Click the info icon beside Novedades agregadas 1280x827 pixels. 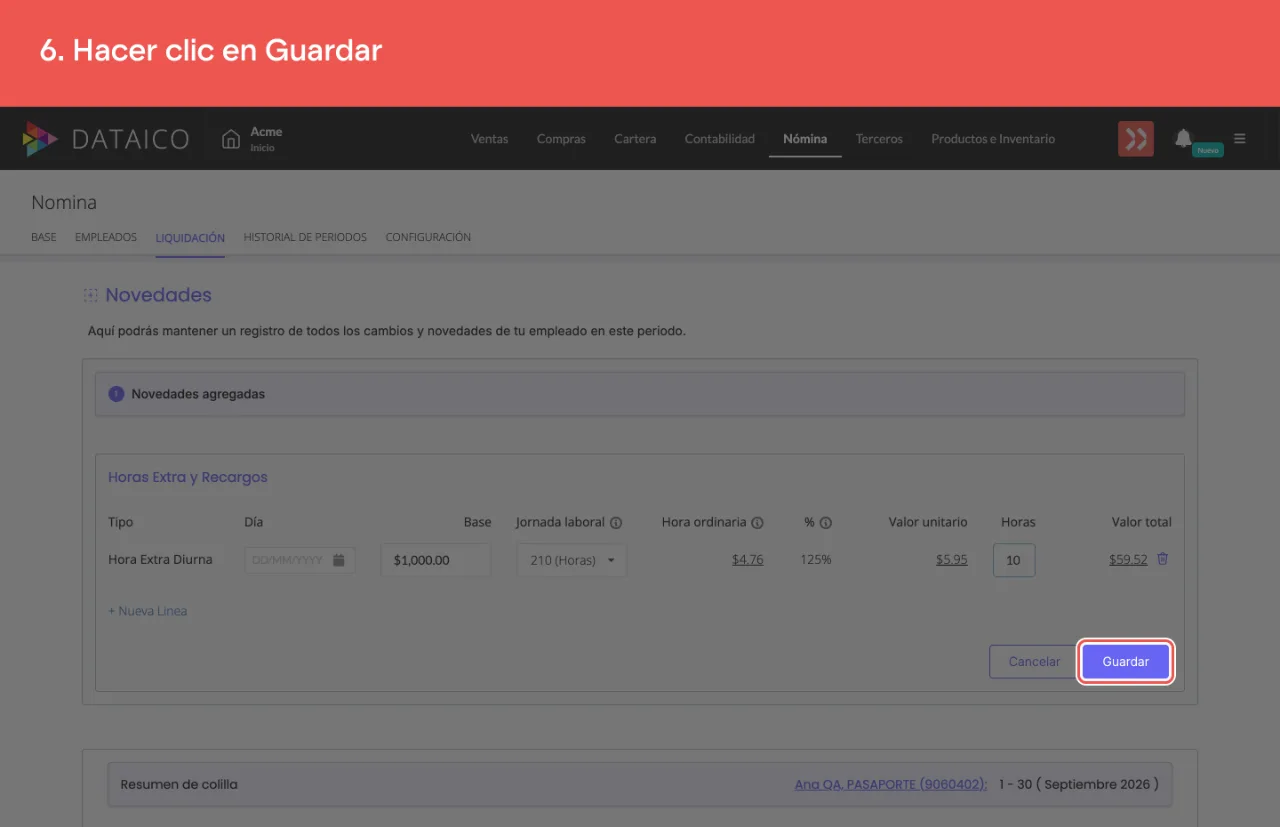(116, 394)
